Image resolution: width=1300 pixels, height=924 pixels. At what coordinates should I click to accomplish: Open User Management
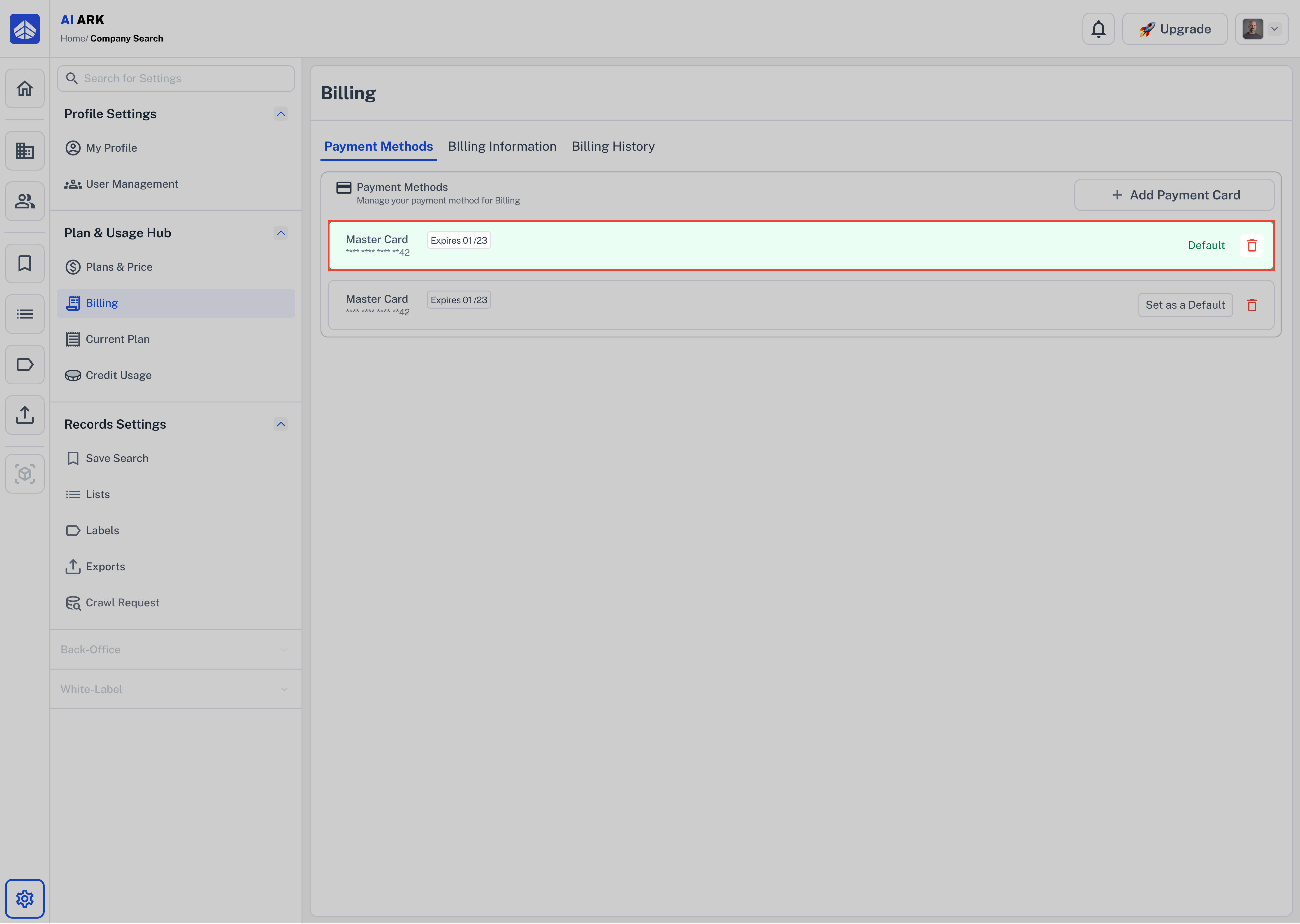[176, 184]
